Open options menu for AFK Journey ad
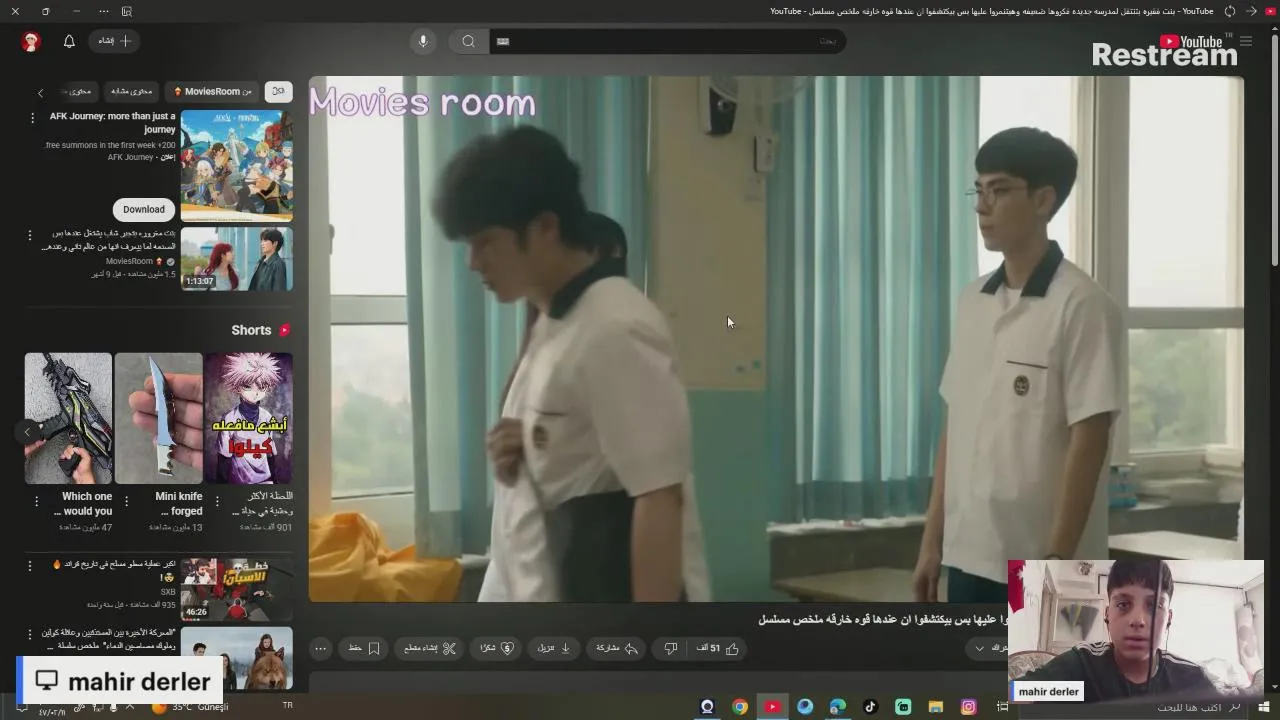The height and width of the screenshot is (720, 1280). [32, 118]
